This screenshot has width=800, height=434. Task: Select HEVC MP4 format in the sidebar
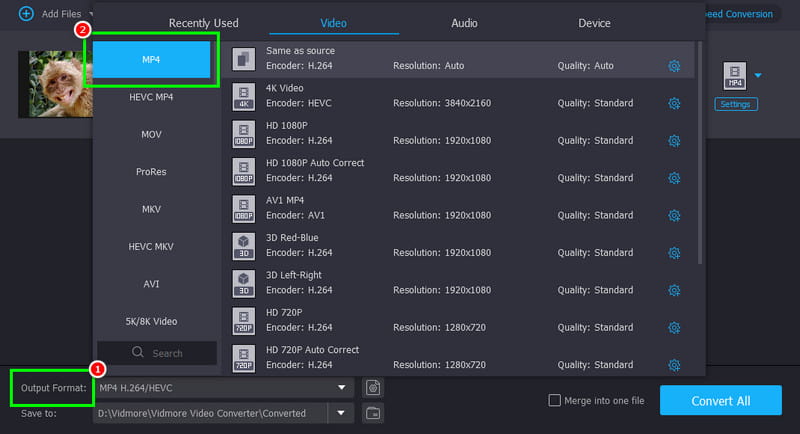(152, 97)
